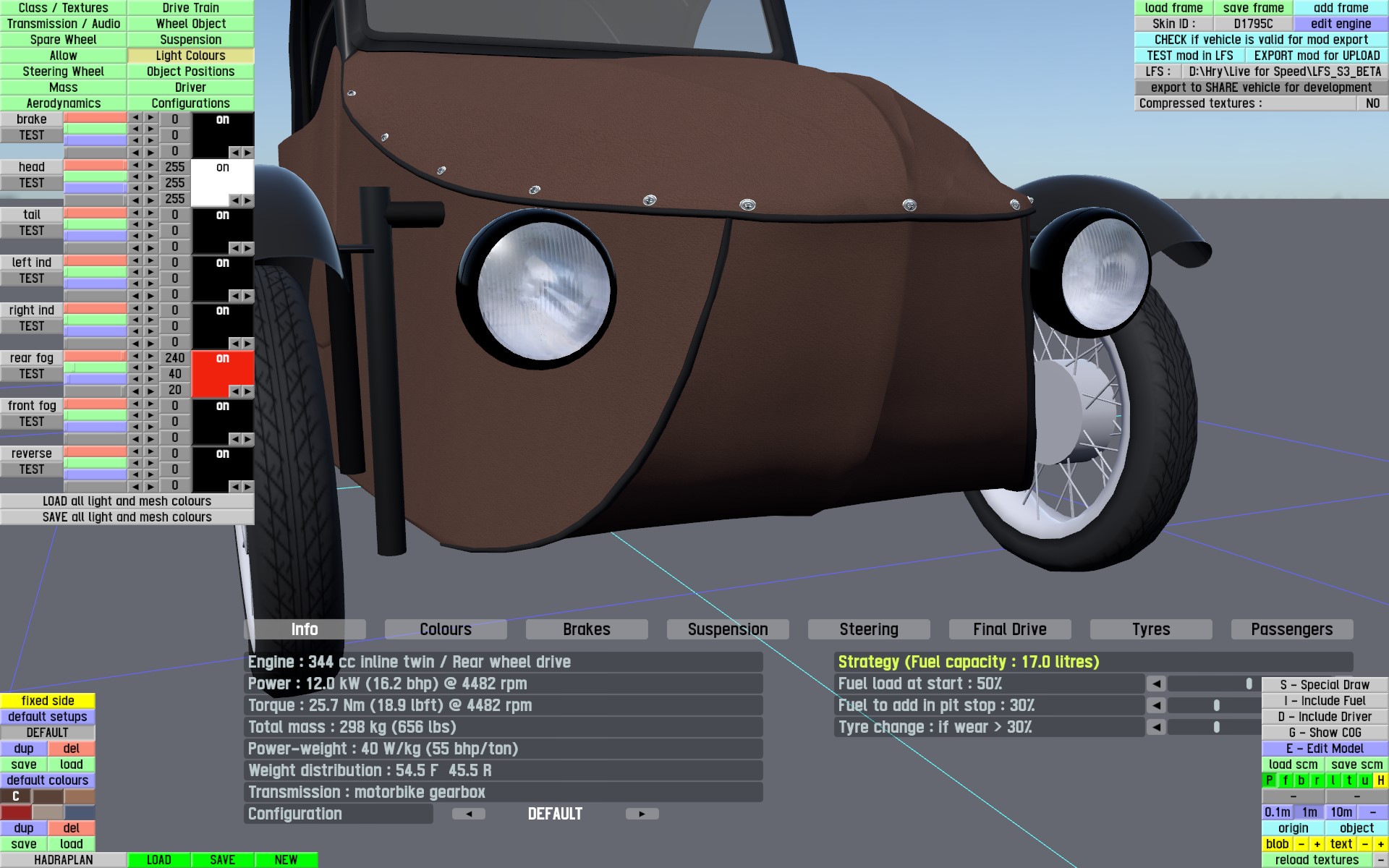Viewport: 1389px width, 868px height.
Task: Click the next Configuration arrow
Action: click(642, 814)
